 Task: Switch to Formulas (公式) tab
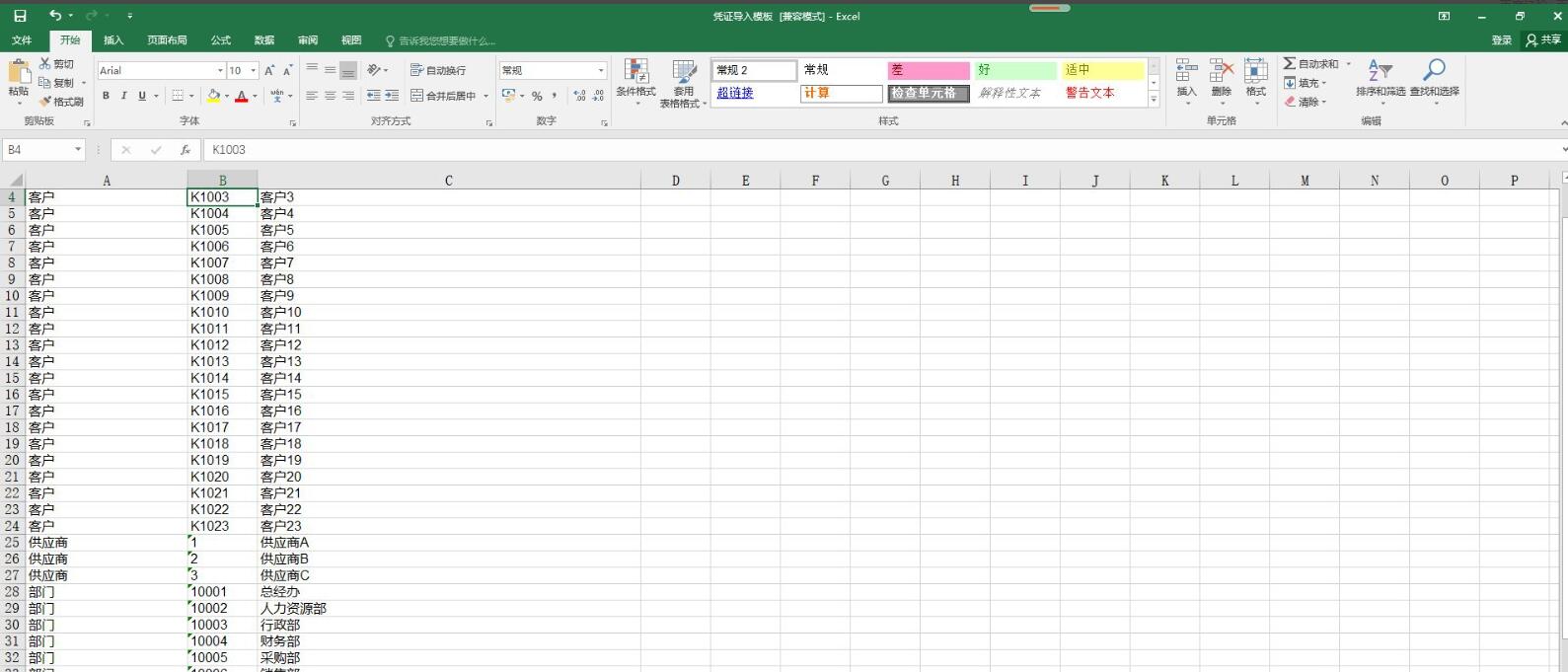(221, 40)
